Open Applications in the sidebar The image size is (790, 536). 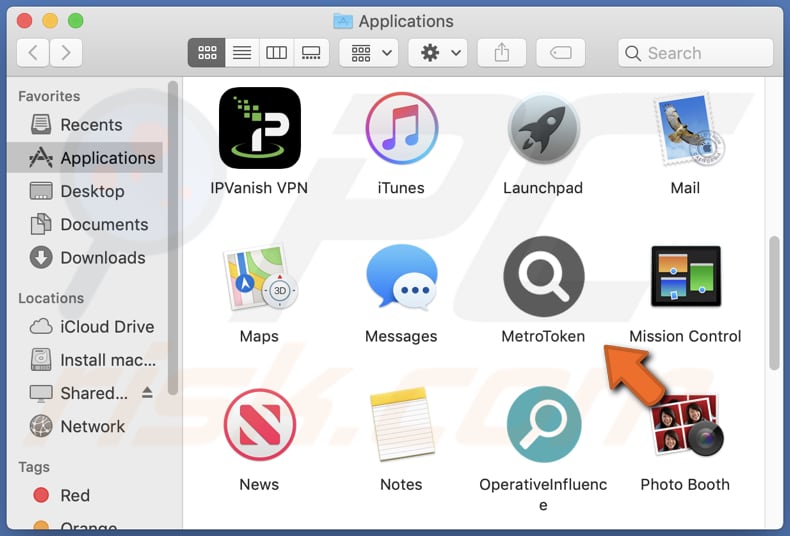(x=86, y=158)
